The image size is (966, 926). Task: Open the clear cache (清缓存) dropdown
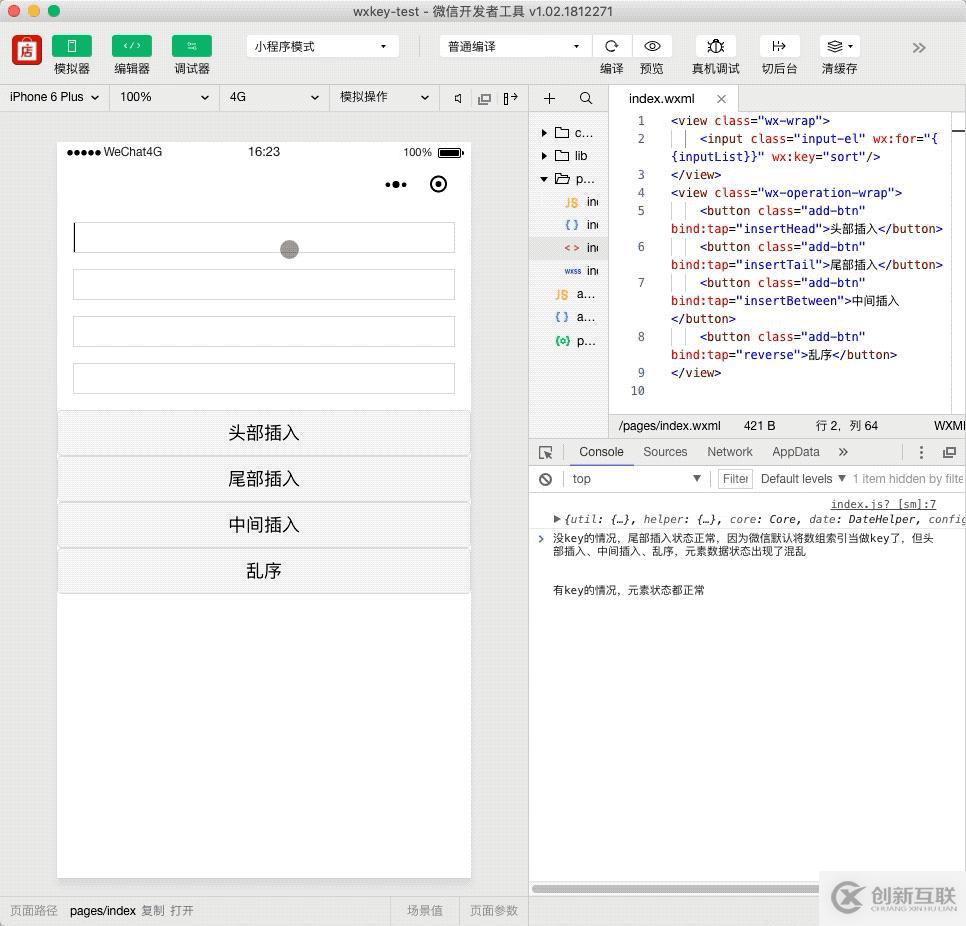click(839, 46)
